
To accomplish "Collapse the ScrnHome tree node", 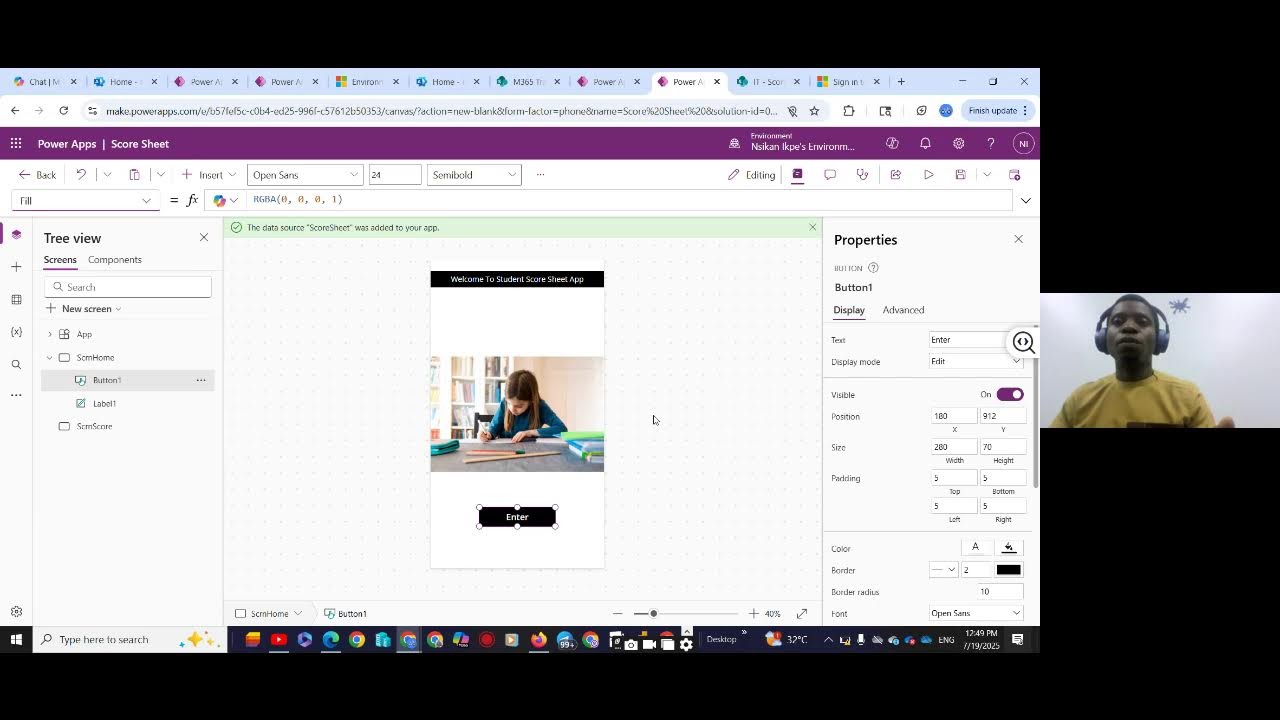I will [x=50, y=357].
